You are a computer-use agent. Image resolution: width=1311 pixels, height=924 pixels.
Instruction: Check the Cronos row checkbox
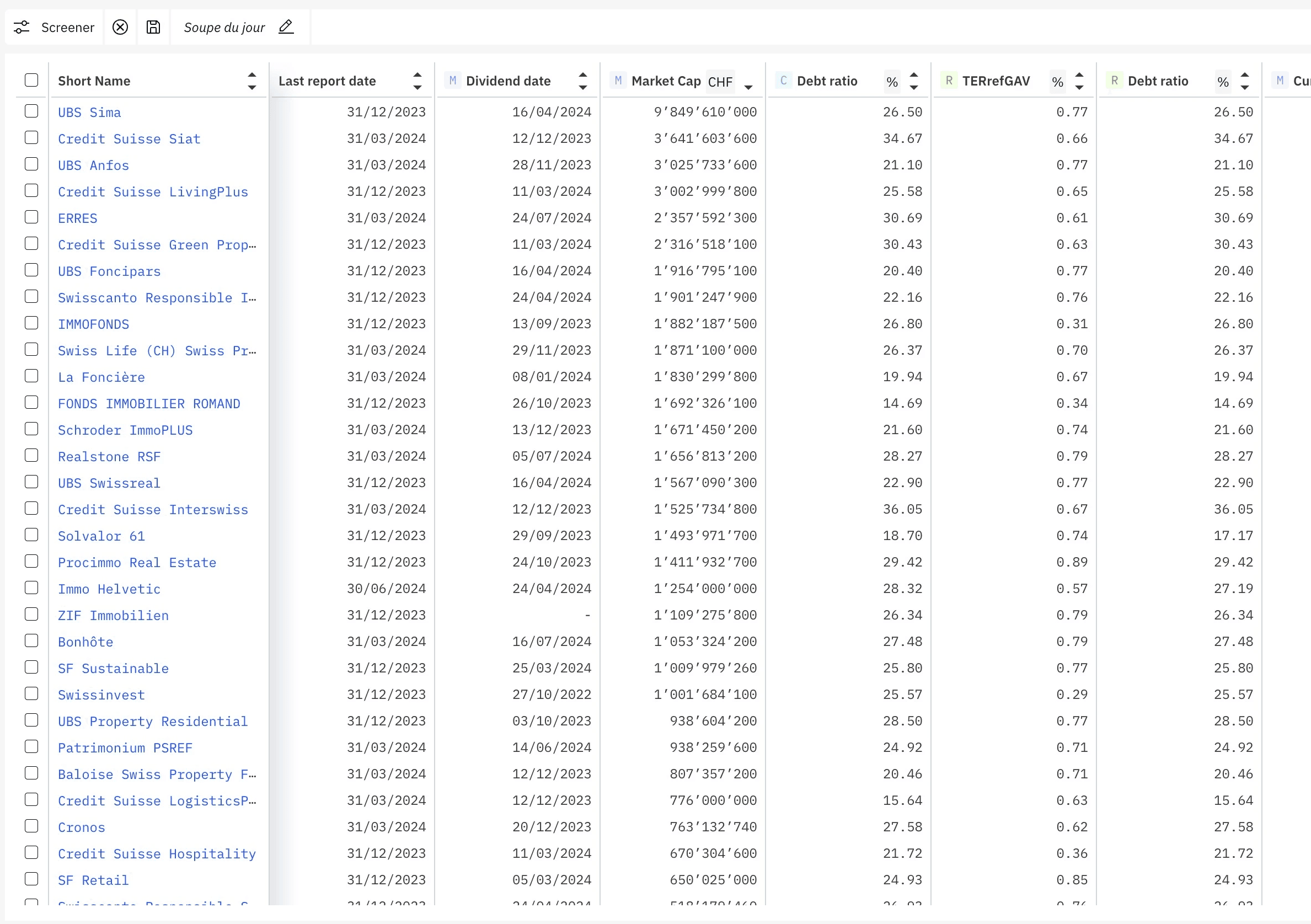(x=31, y=826)
